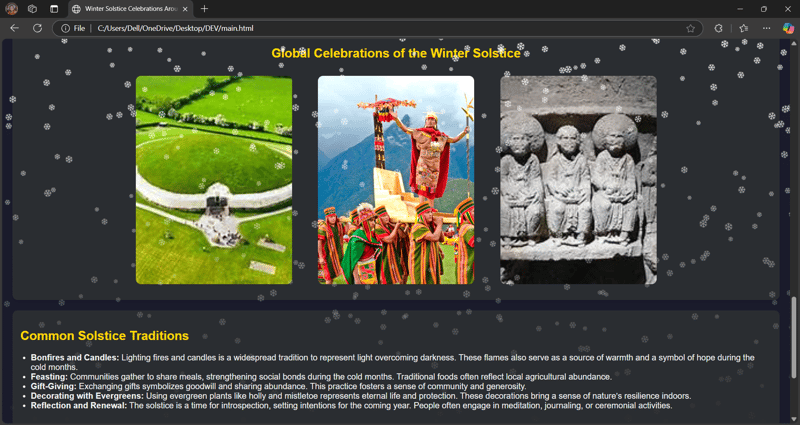Image resolution: width=800 pixels, height=425 pixels.
Task: Open the Workspaces icon
Action: [33, 9]
